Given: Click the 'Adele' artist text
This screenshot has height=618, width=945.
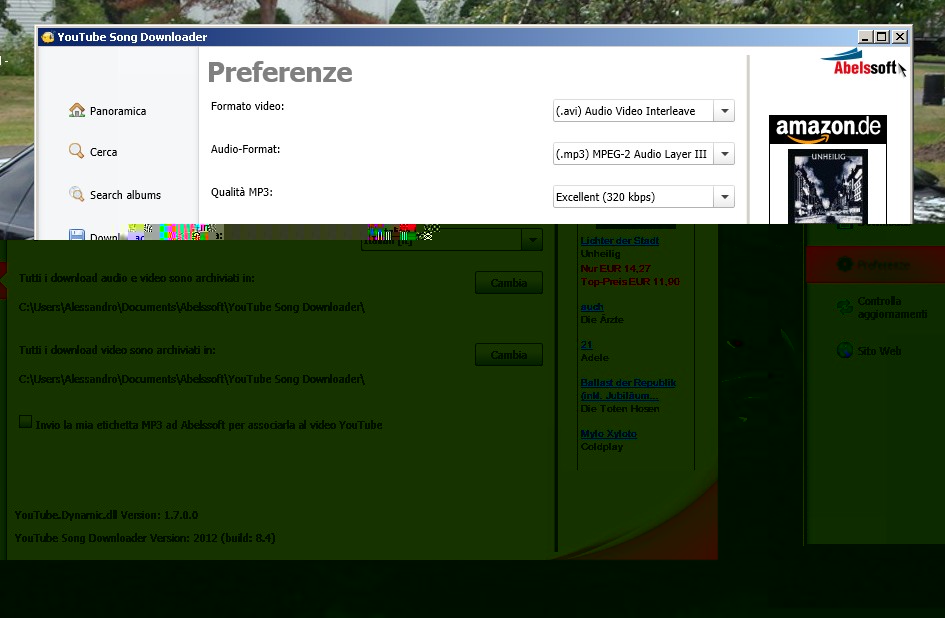Looking at the screenshot, I should pos(595,358).
